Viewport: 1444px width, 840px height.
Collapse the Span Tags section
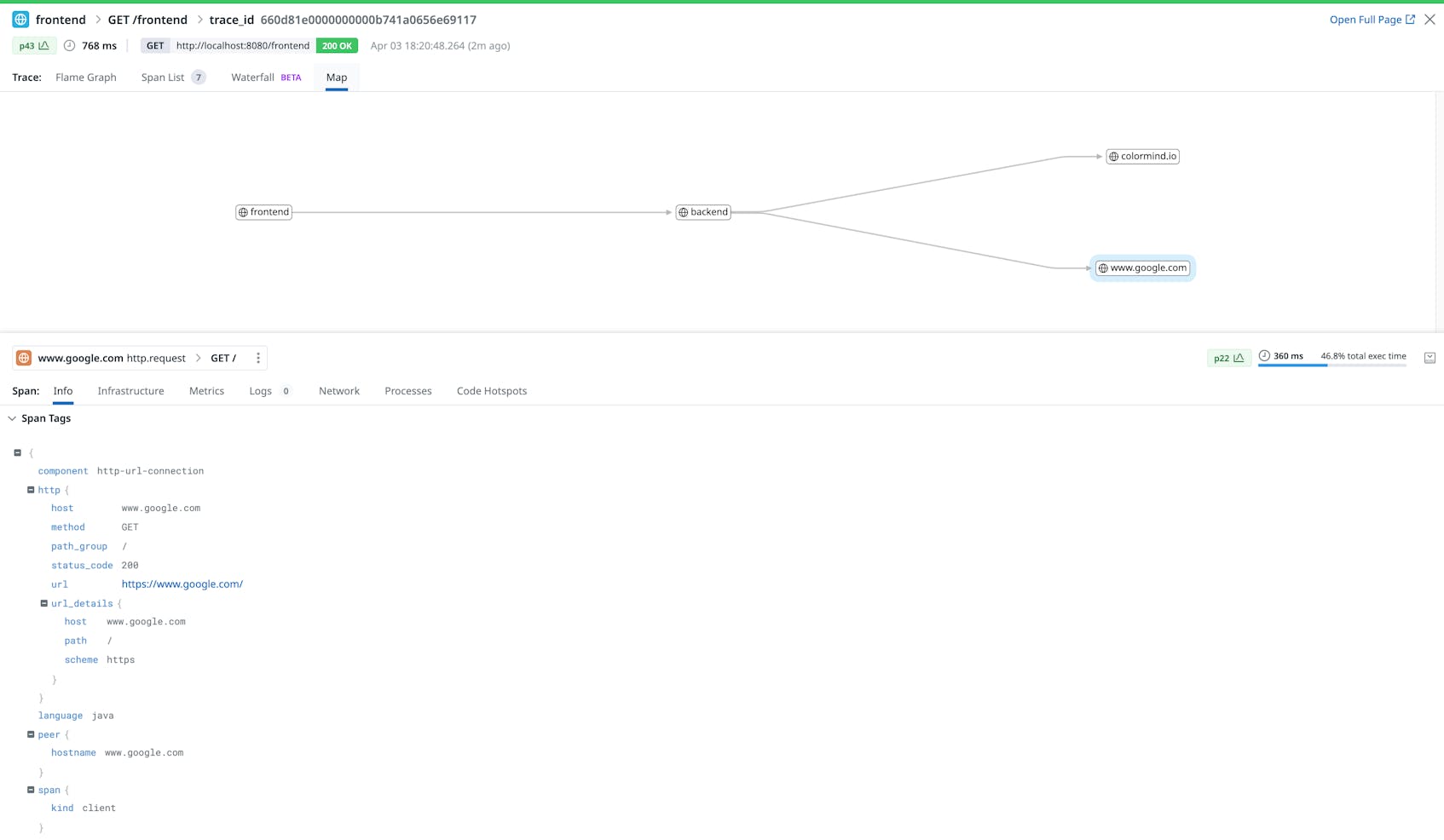point(12,418)
